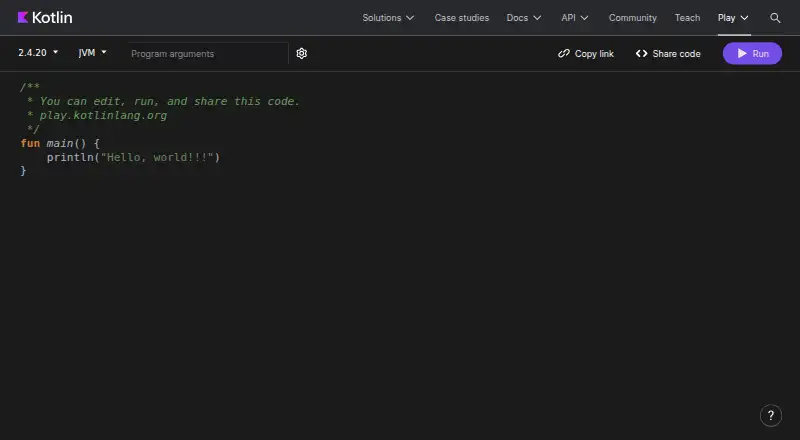
Task: Open Kotlin version 2.4.20 dropdown
Action: click(38, 53)
